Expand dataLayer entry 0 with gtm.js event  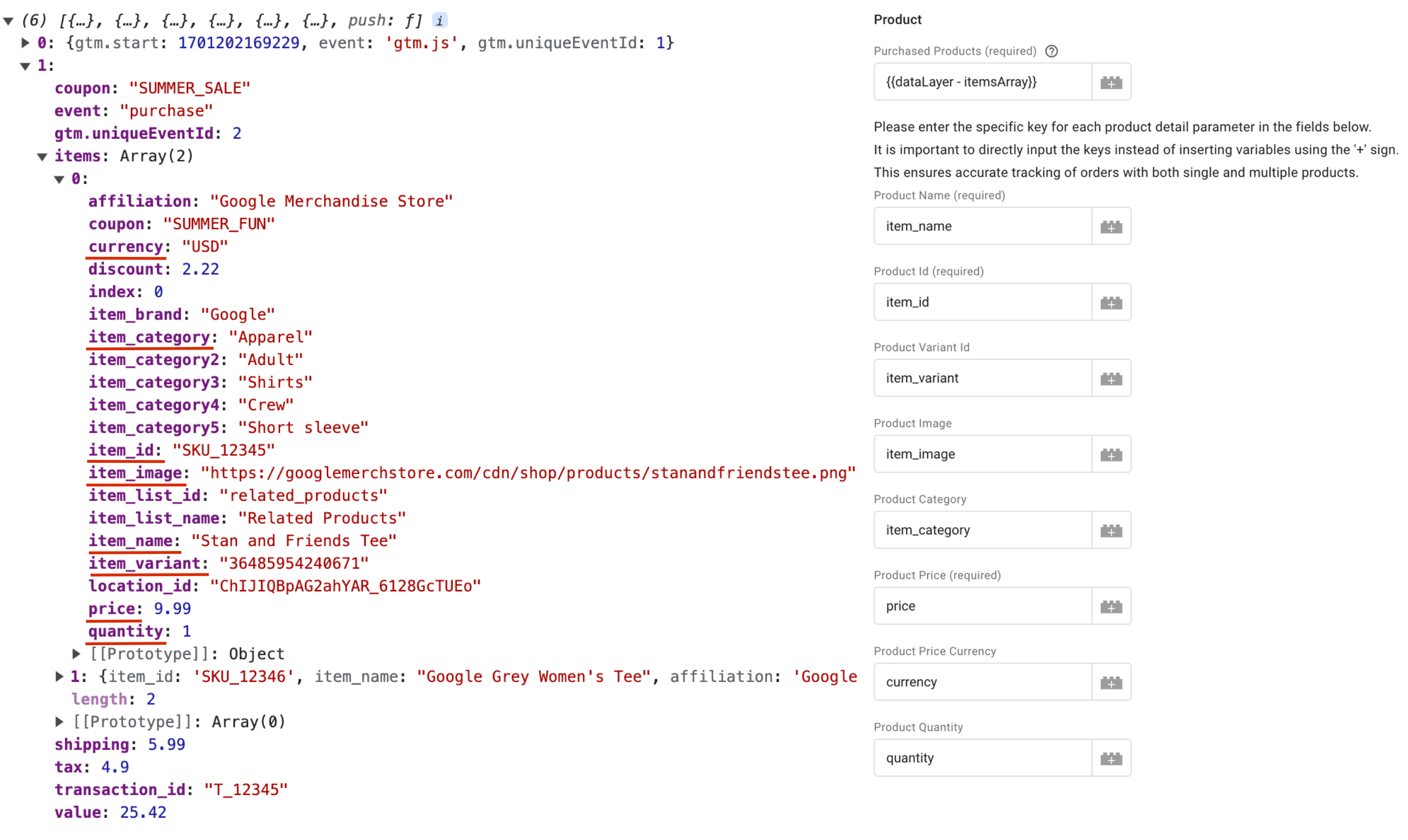click(25, 43)
